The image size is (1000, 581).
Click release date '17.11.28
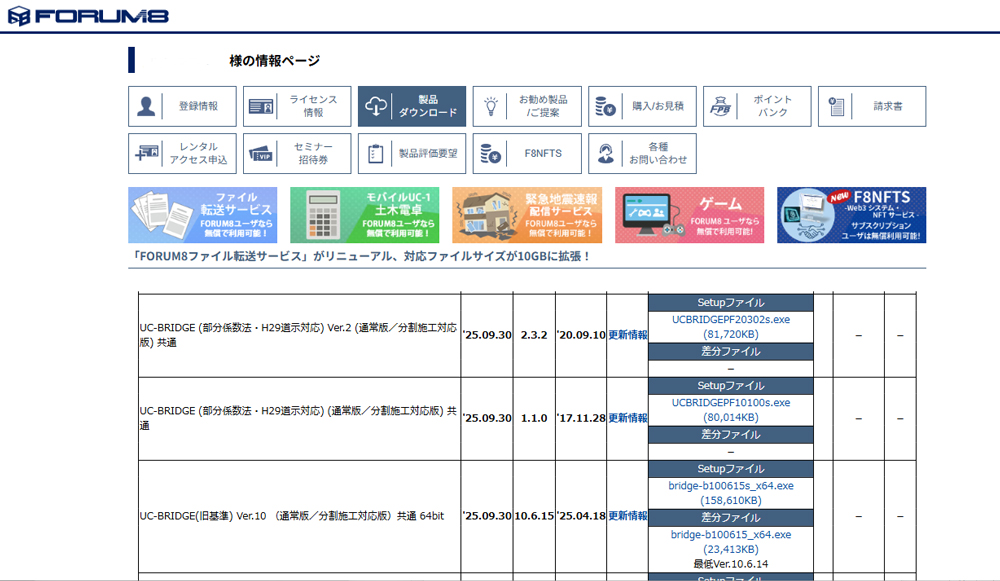(x=581, y=418)
